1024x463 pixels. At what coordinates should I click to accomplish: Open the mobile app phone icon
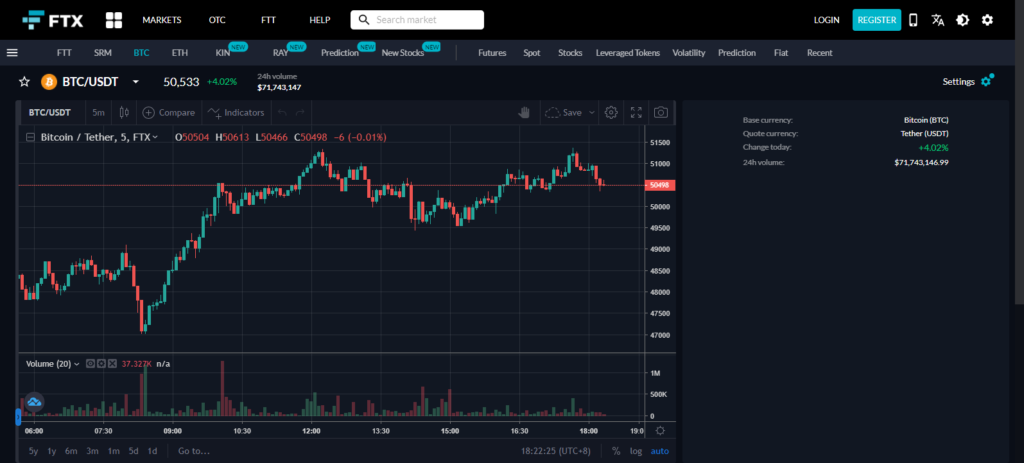click(x=914, y=20)
